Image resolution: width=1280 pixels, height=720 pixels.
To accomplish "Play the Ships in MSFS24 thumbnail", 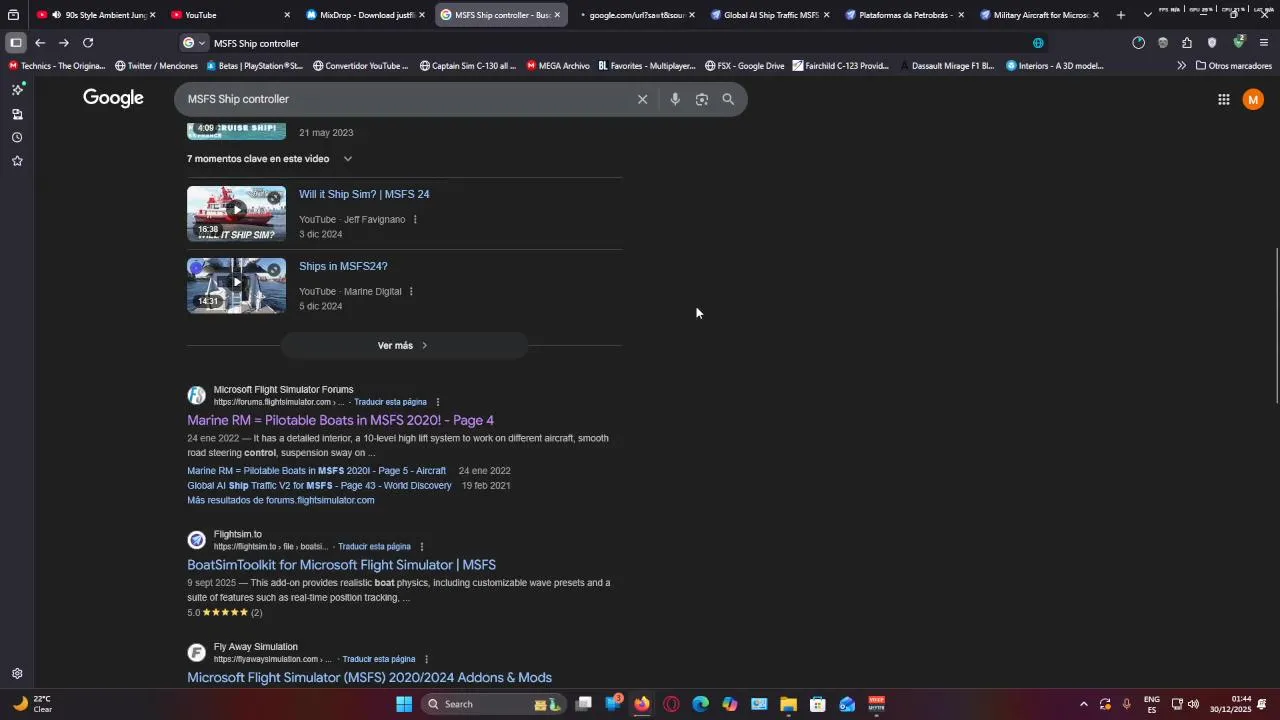I will pyautogui.click(x=236, y=285).
